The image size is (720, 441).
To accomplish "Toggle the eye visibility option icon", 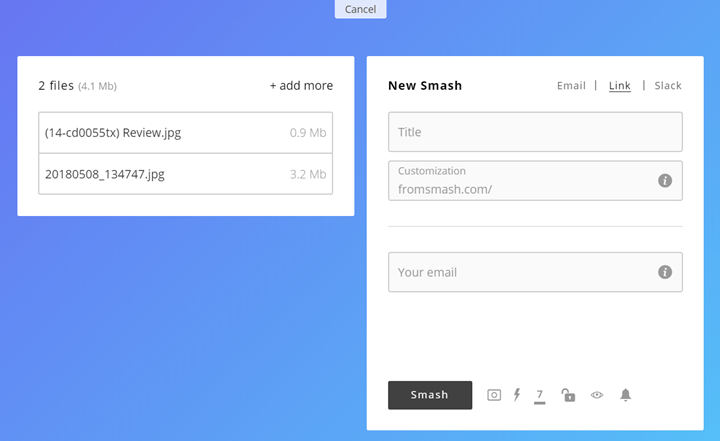I will 597,395.
